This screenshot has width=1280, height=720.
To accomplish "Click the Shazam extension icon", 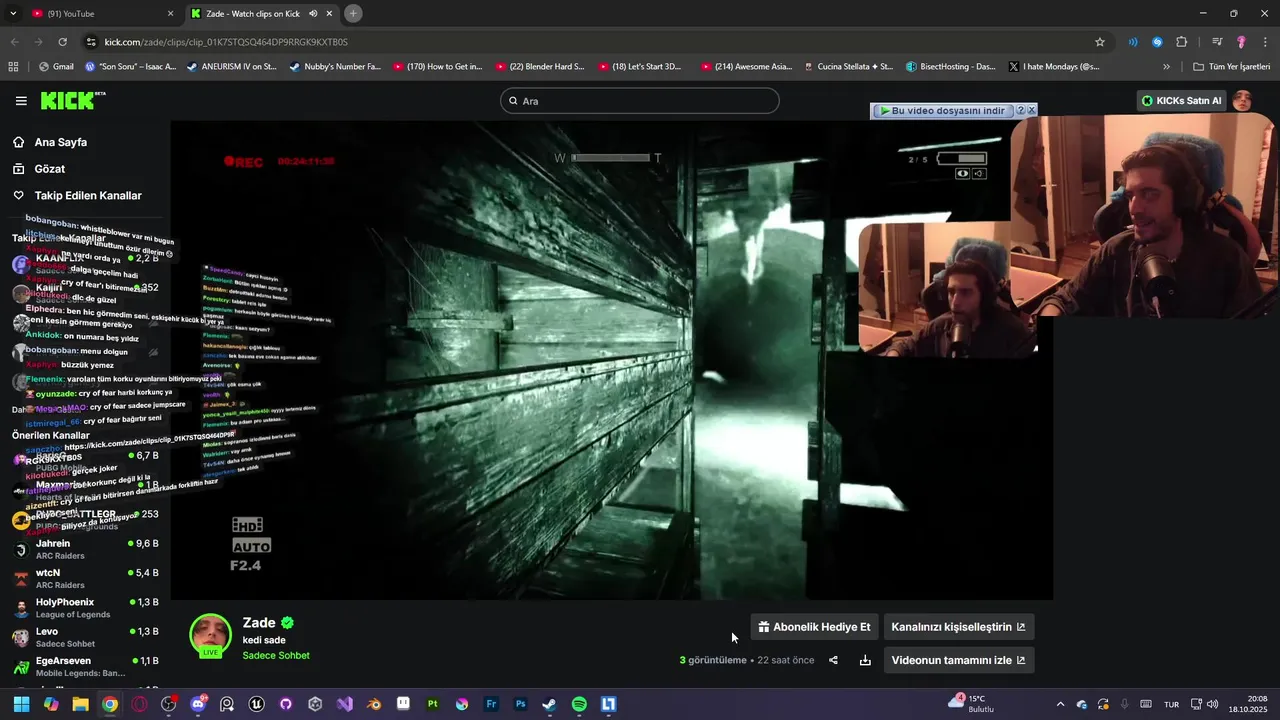I will [x=1157, y=42].
